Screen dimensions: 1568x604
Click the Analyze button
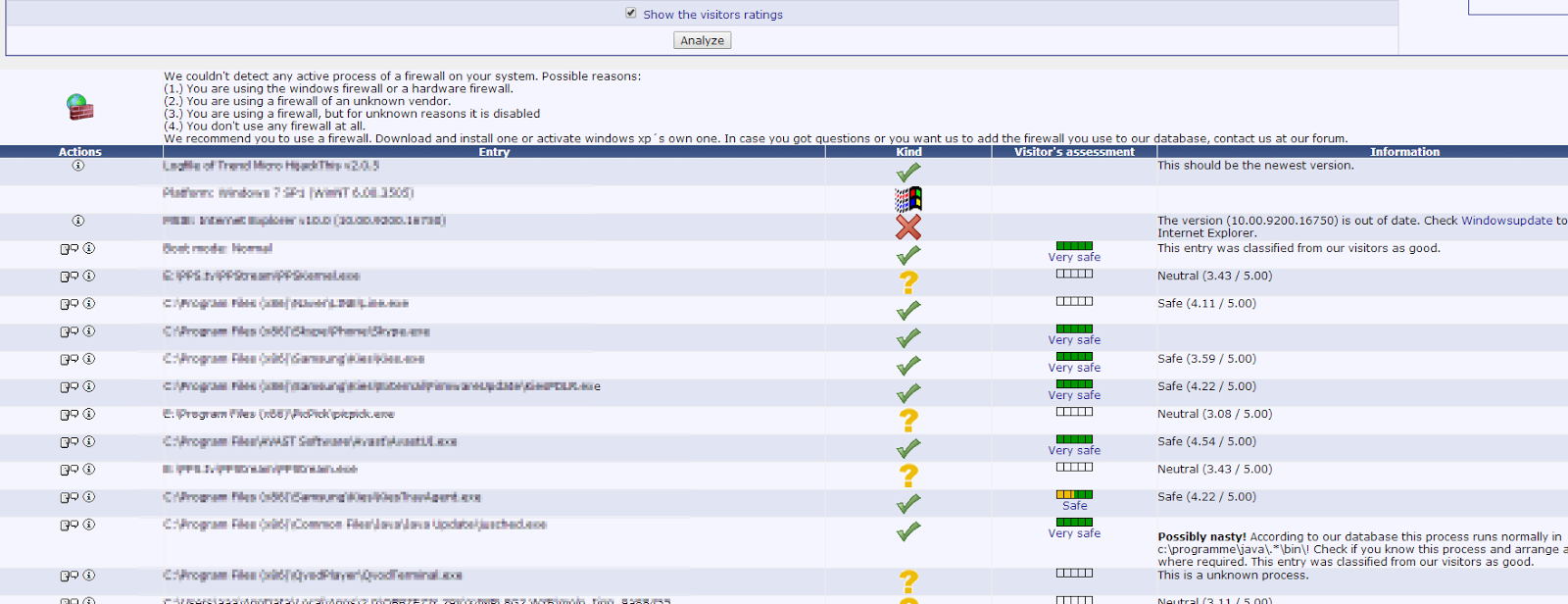(x=703, y=40)
